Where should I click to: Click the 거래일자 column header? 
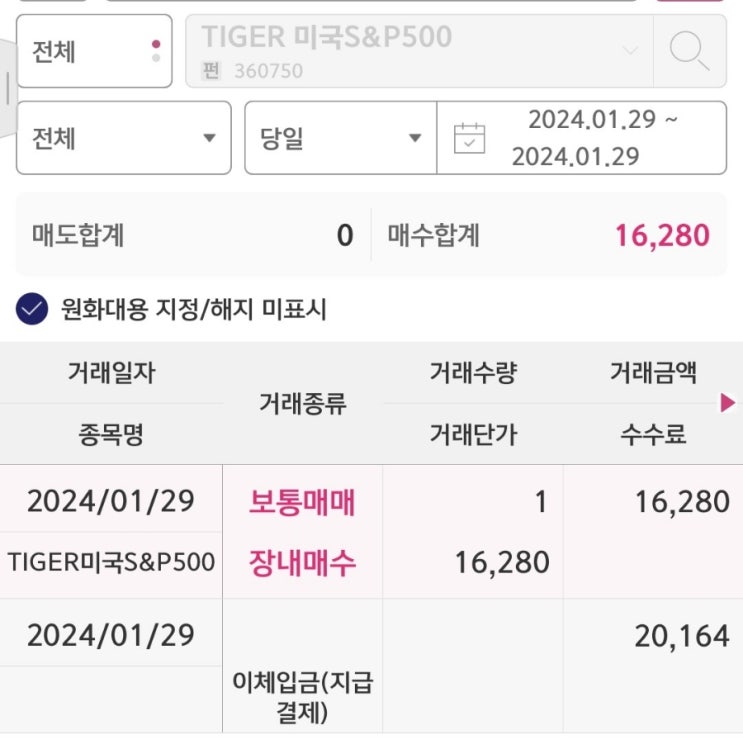click(111, 373)
